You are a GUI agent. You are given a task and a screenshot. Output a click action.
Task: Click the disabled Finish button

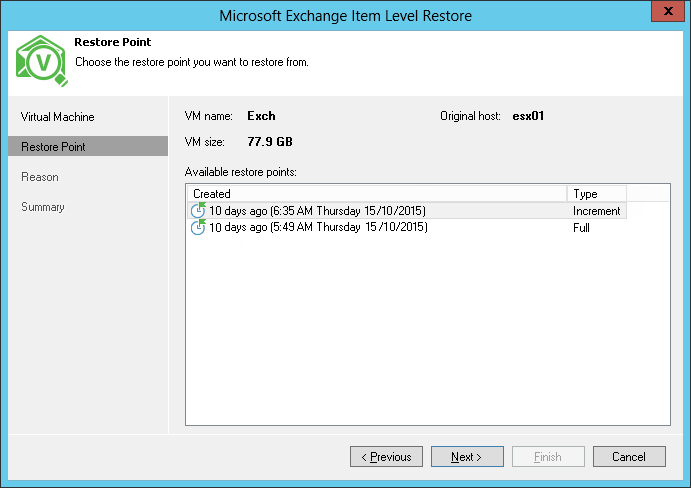coord(548,457)
